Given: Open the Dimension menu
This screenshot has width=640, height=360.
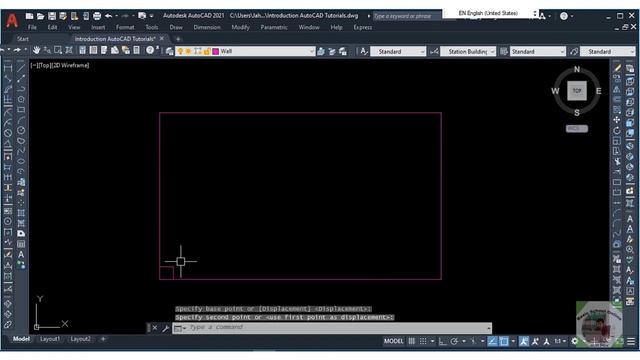Looking at the screenshot, I should (x=207, y=27).
